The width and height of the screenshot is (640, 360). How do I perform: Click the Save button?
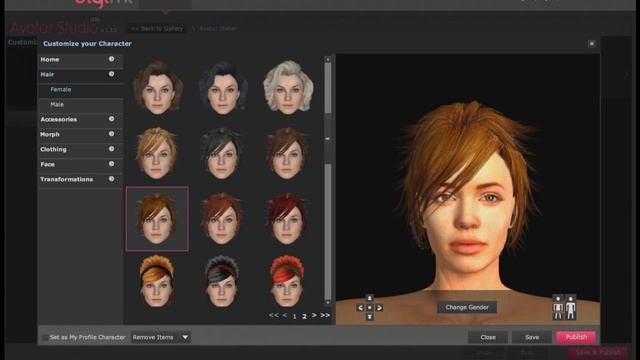point(532,337)
